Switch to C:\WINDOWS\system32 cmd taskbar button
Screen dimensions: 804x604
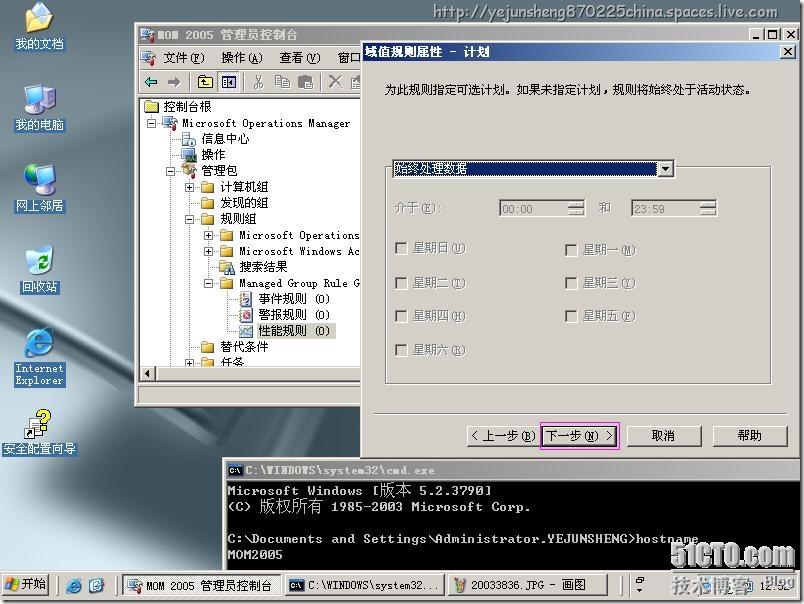(365, 585)
